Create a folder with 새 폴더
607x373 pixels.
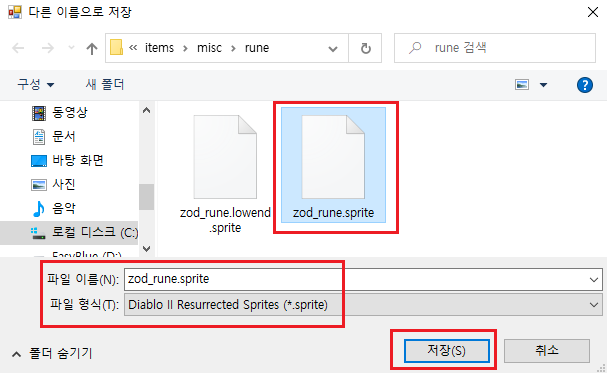(x=105, y=84)
